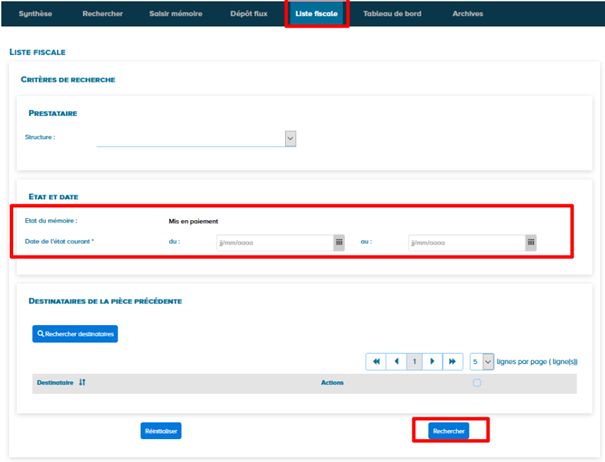Open the Tableau de bord tab
The image size is (605, 462).
coord(391,14)
